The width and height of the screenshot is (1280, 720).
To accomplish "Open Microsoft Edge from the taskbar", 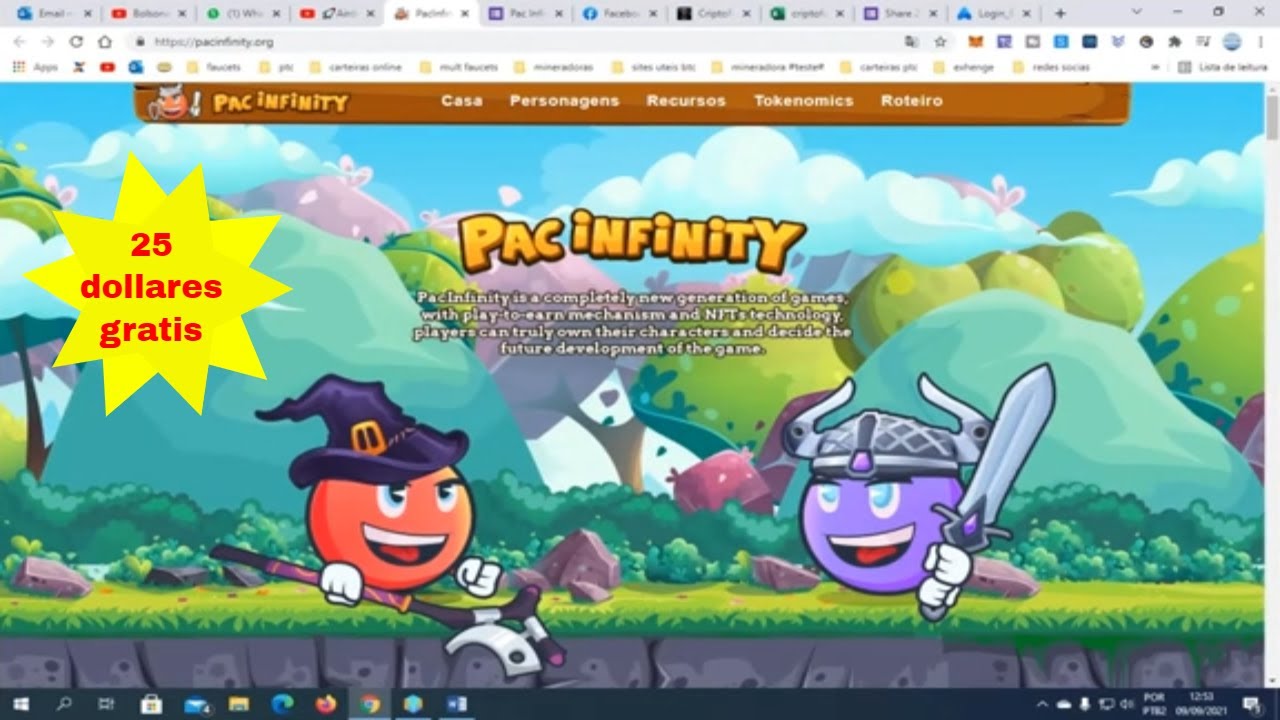I will pyautogui.click(x=281, y=703).
